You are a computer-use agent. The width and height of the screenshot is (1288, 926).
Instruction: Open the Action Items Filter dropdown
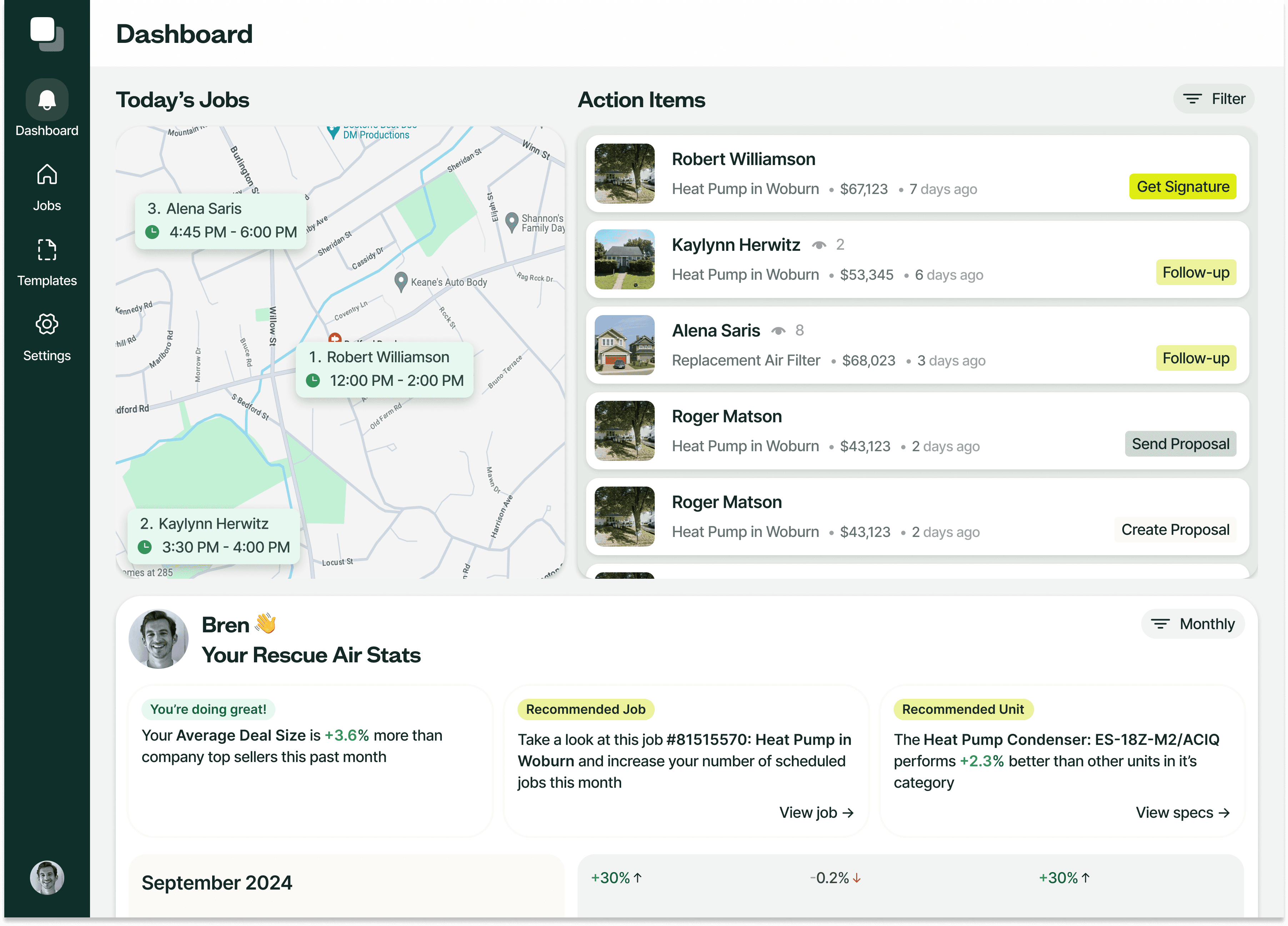[1214, 99]
